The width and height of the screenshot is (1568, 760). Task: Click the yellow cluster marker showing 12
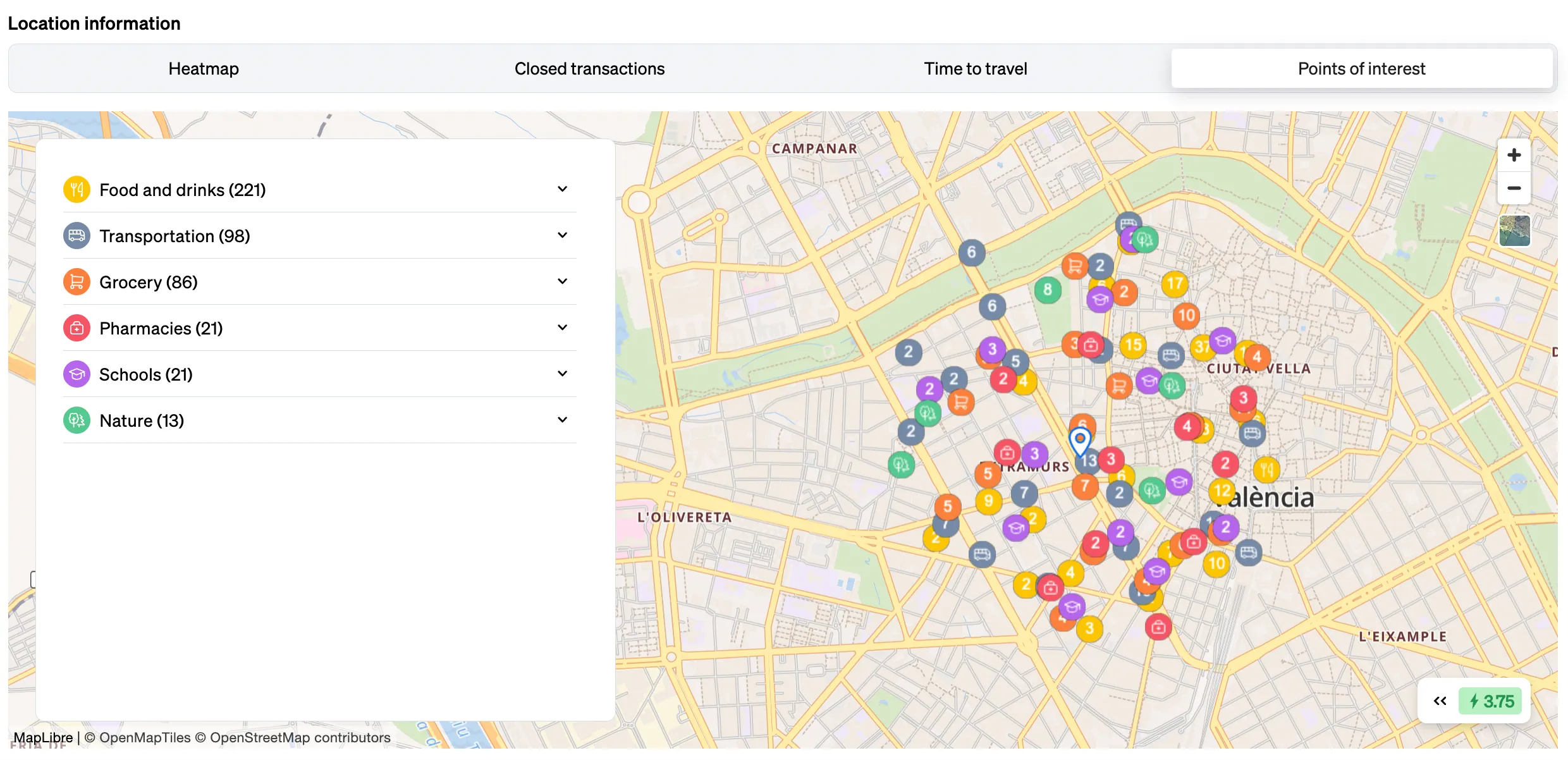(x=1222, y=491)
